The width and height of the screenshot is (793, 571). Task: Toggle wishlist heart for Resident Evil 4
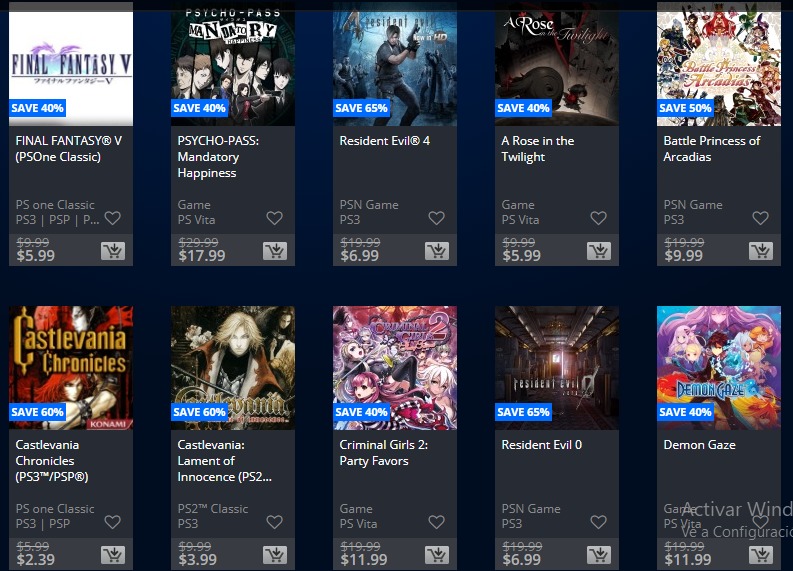coord(436,218)
